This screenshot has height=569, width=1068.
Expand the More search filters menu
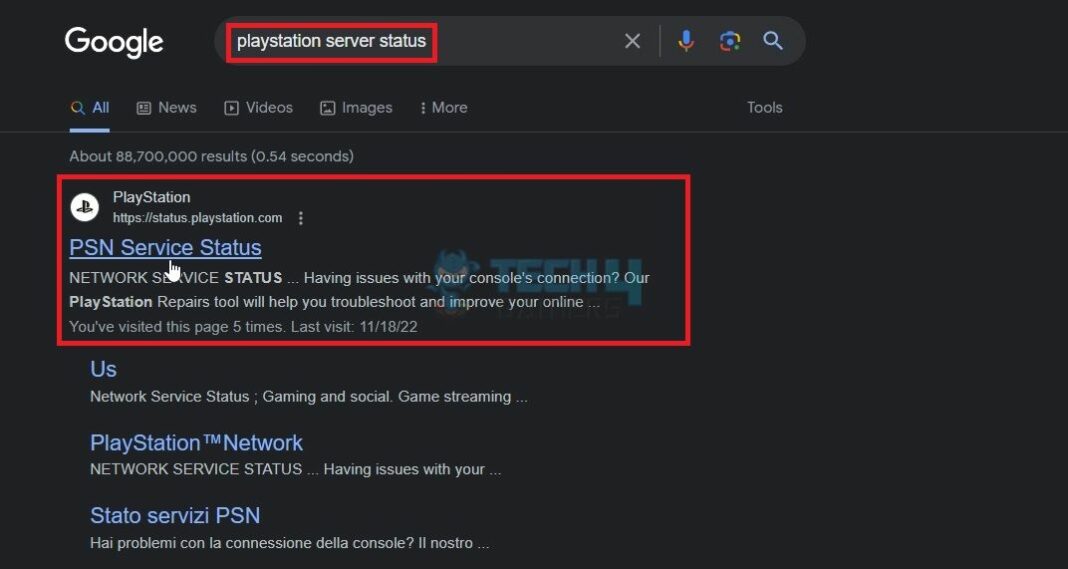(443, 108)
